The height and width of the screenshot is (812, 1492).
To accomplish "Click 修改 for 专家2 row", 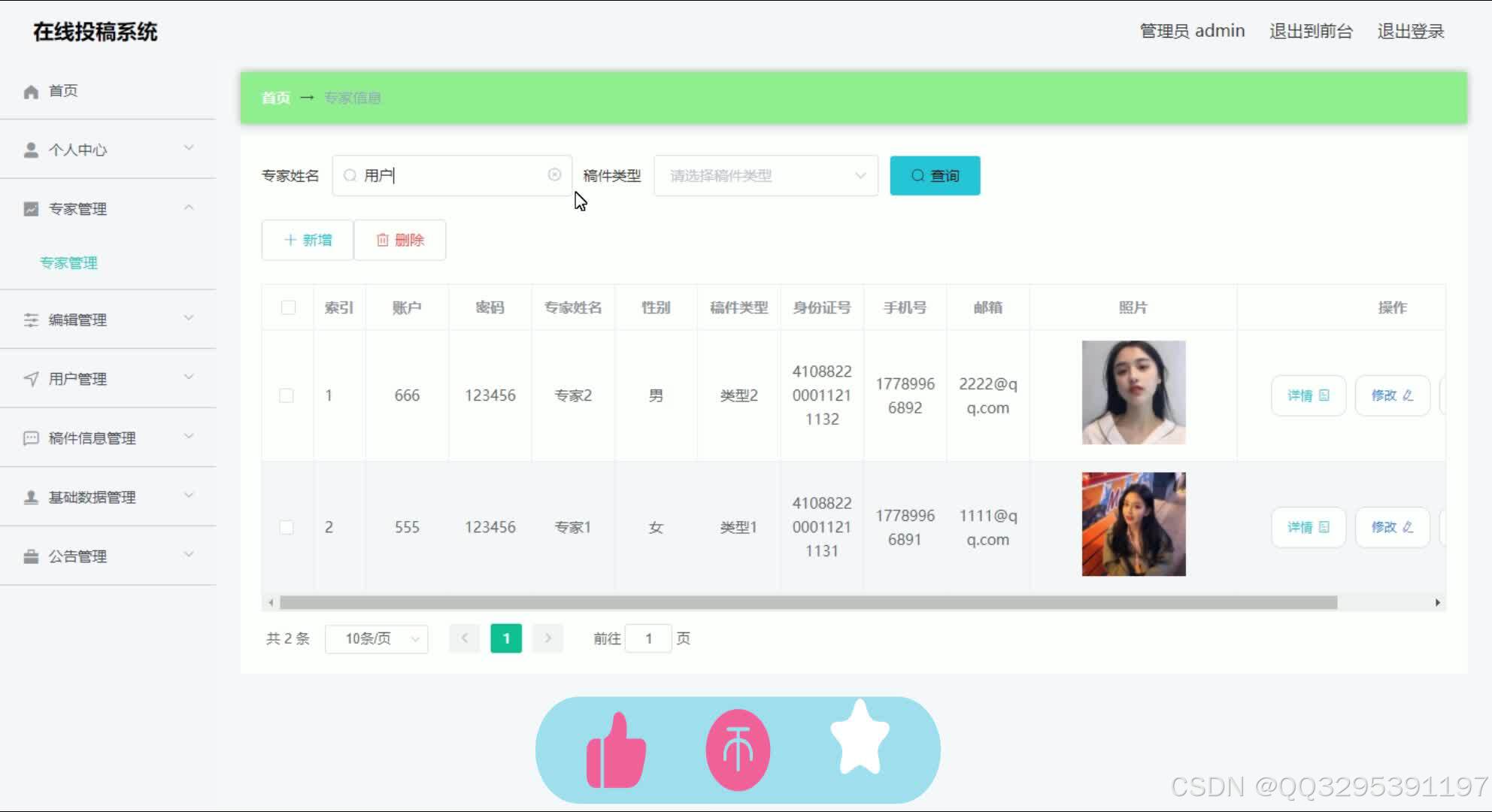I will tap(1392, 395).
